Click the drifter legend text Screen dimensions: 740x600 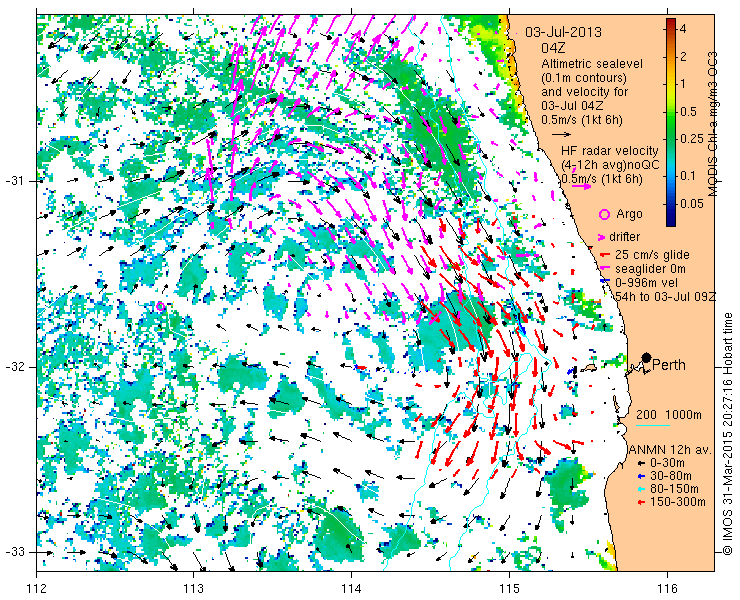coord(624,237)
